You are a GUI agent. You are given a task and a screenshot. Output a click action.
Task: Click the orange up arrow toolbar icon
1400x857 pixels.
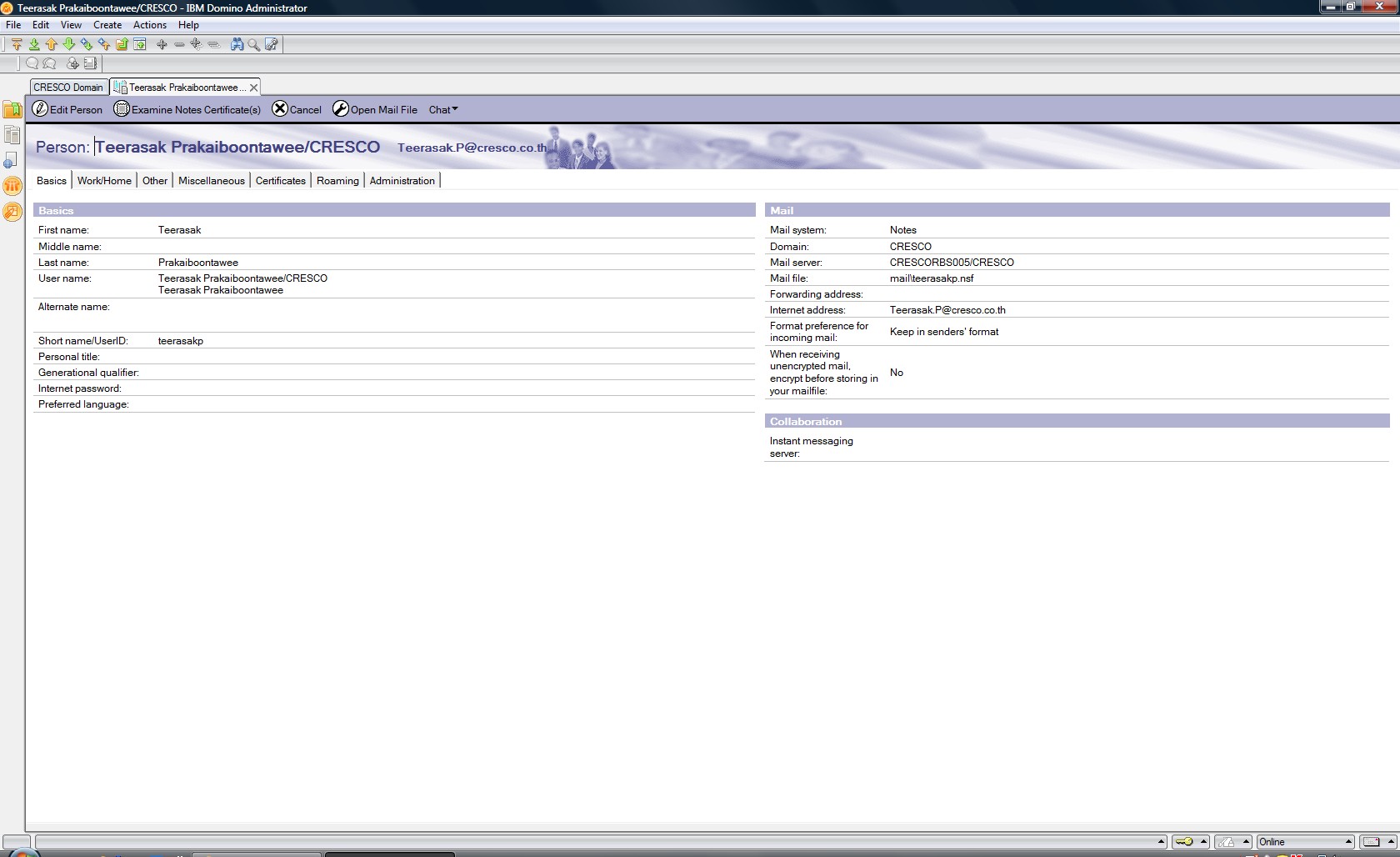point(52,44)
